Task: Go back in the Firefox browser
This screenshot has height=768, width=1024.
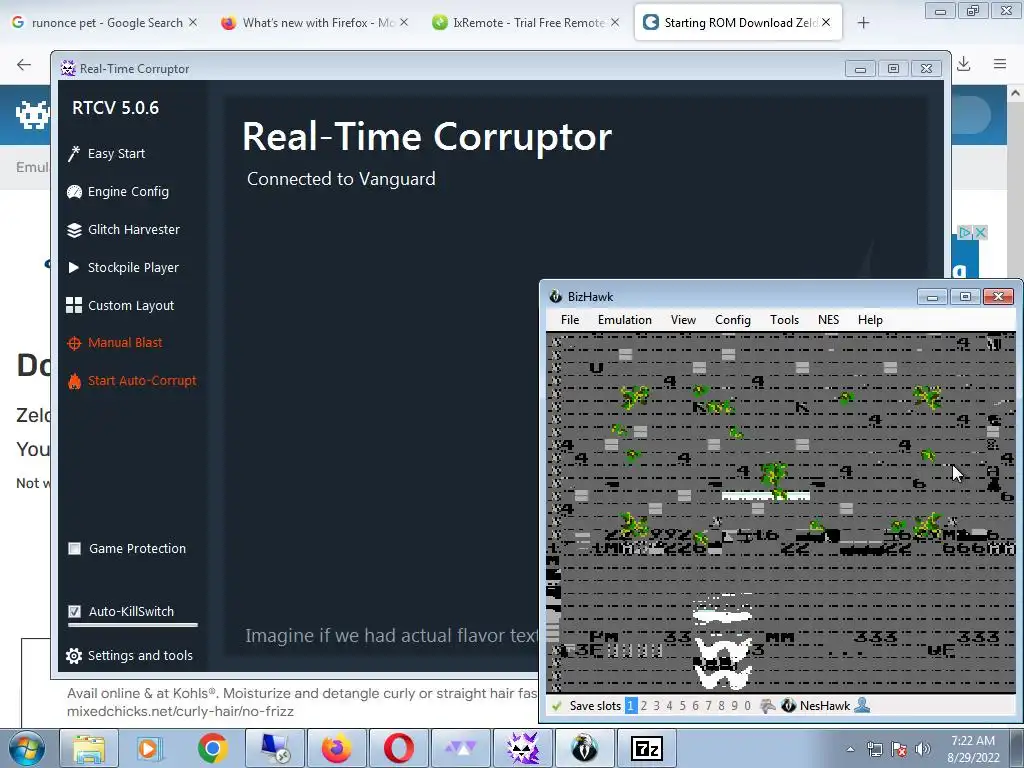Action: click(24, 64)
